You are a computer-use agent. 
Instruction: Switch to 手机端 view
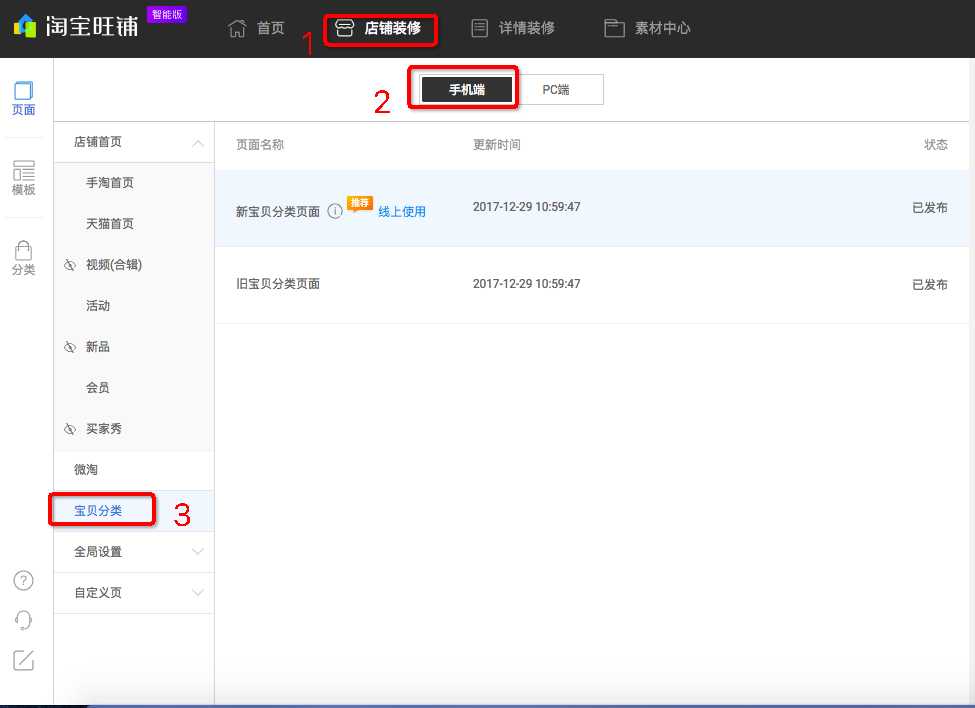coord(467,90)
